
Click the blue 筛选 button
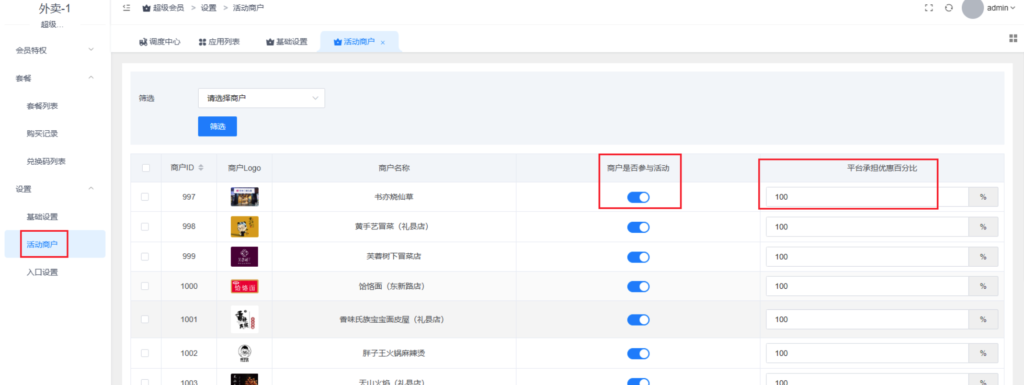click(217, 127)
